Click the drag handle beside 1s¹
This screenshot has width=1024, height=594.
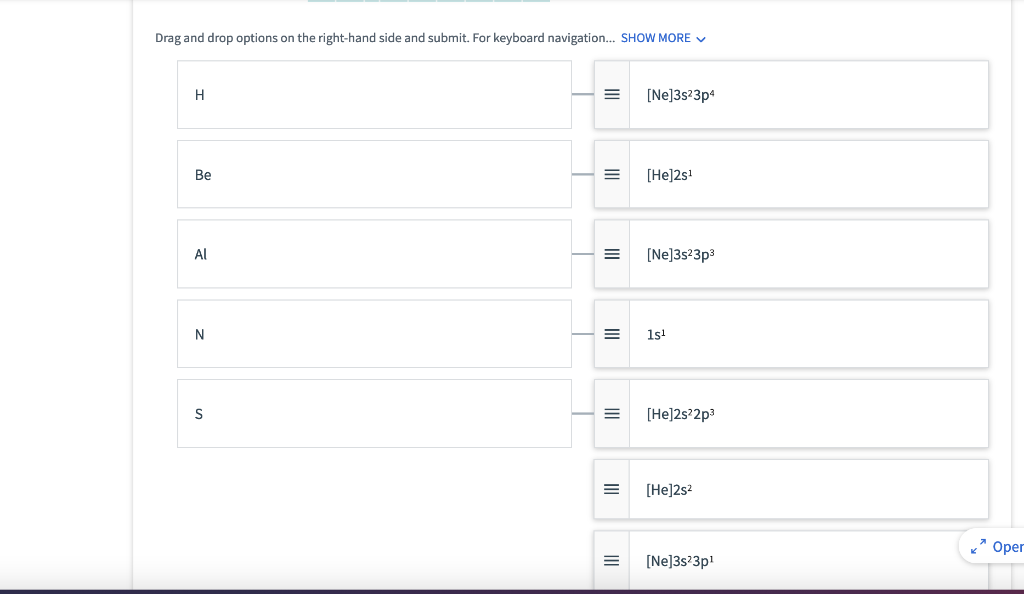pyautogui.click(x=611, y=334)
